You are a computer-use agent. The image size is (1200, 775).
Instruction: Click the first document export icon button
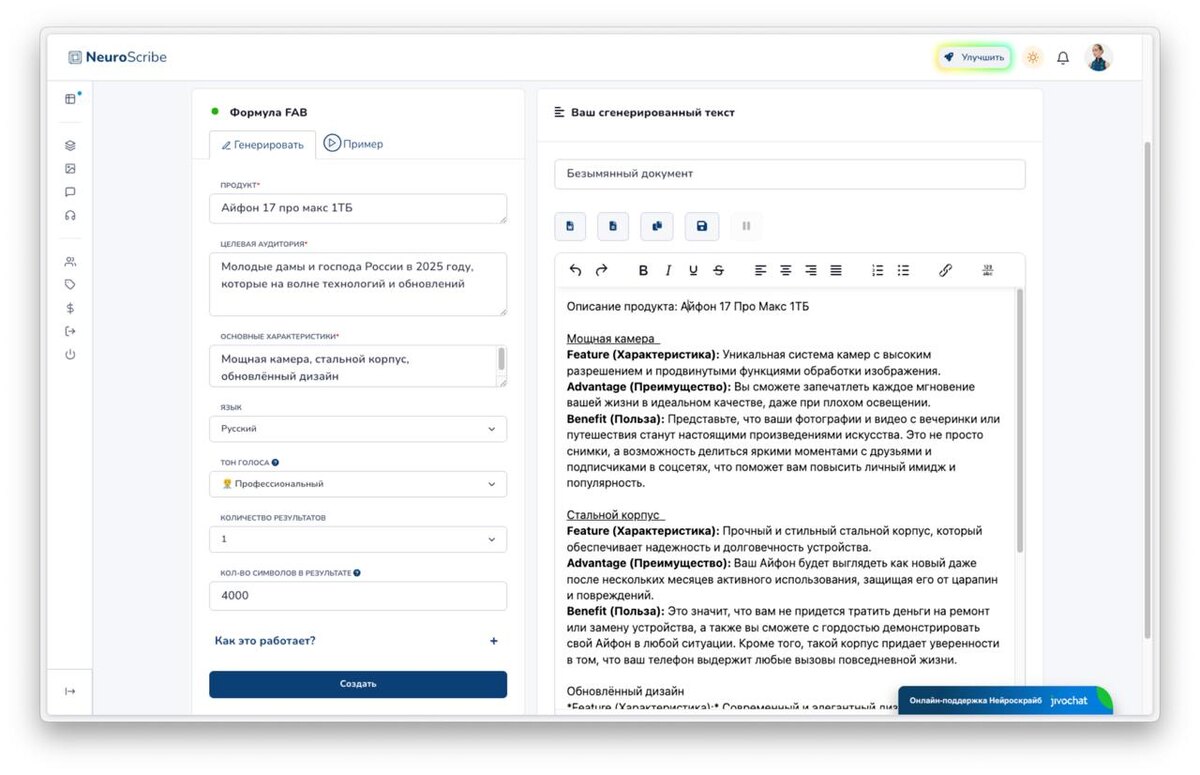[570, 226]
